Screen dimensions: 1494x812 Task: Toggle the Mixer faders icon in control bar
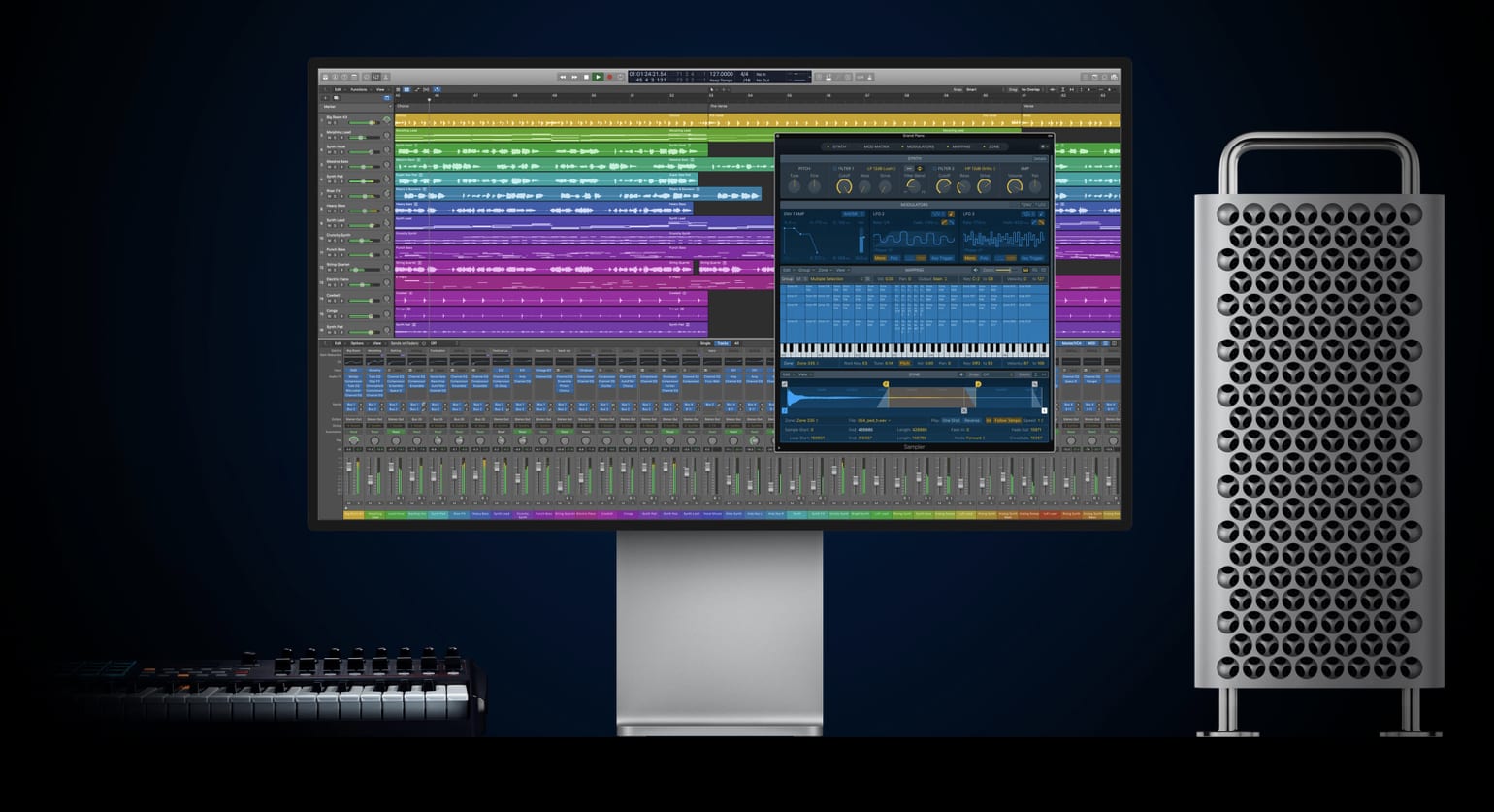click(376, 77)
